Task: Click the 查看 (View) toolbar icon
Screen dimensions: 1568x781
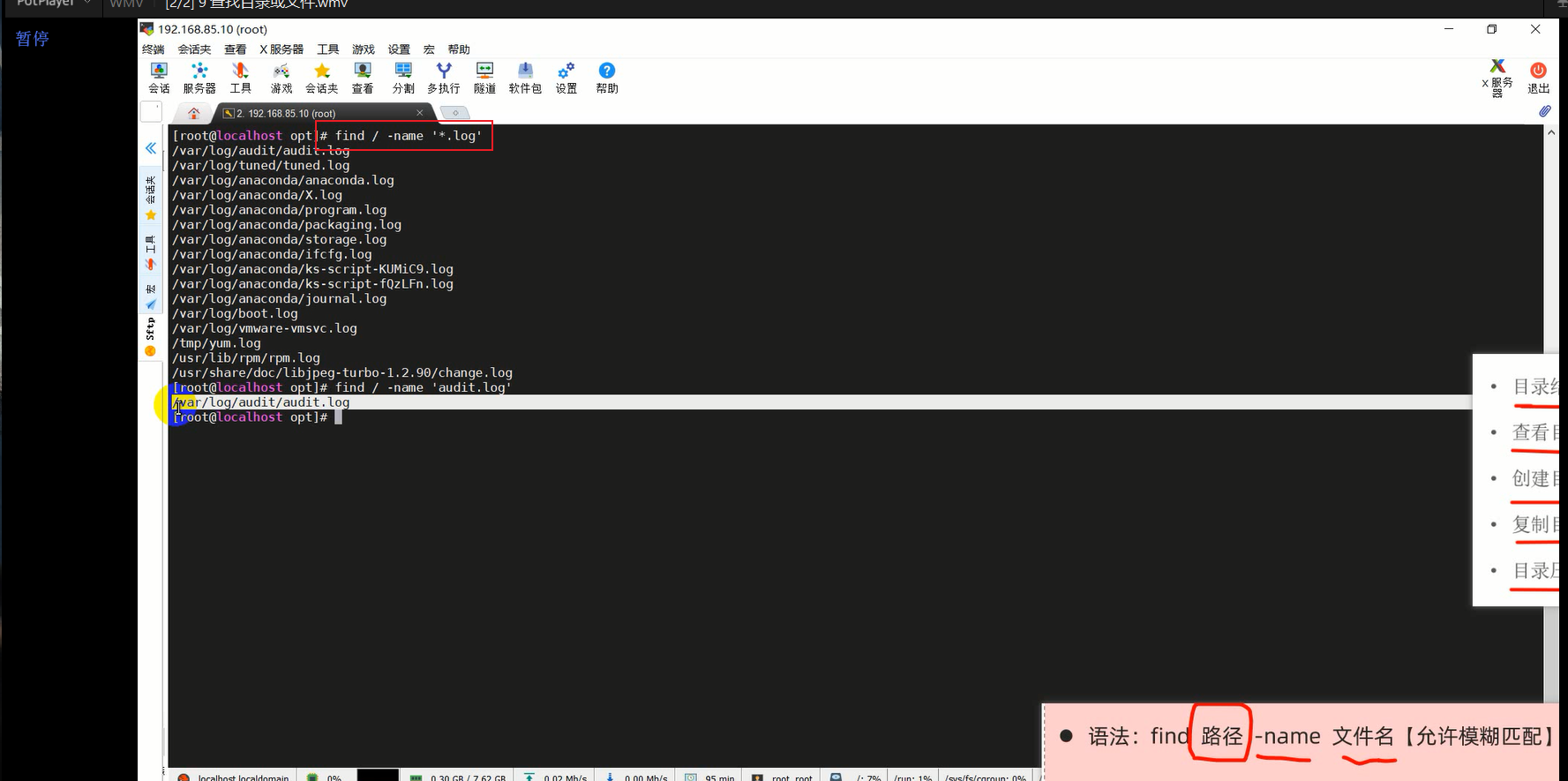Action: pos(363,78)
